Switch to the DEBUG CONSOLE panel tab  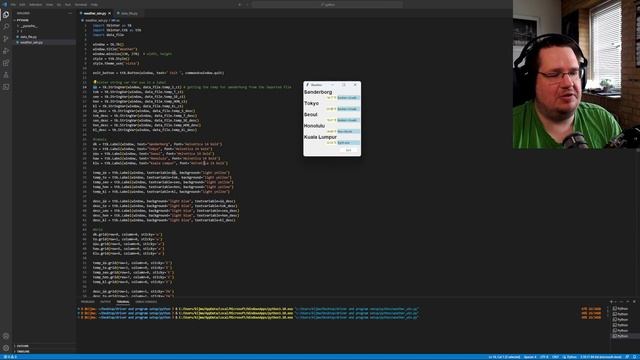click(146, 302)
